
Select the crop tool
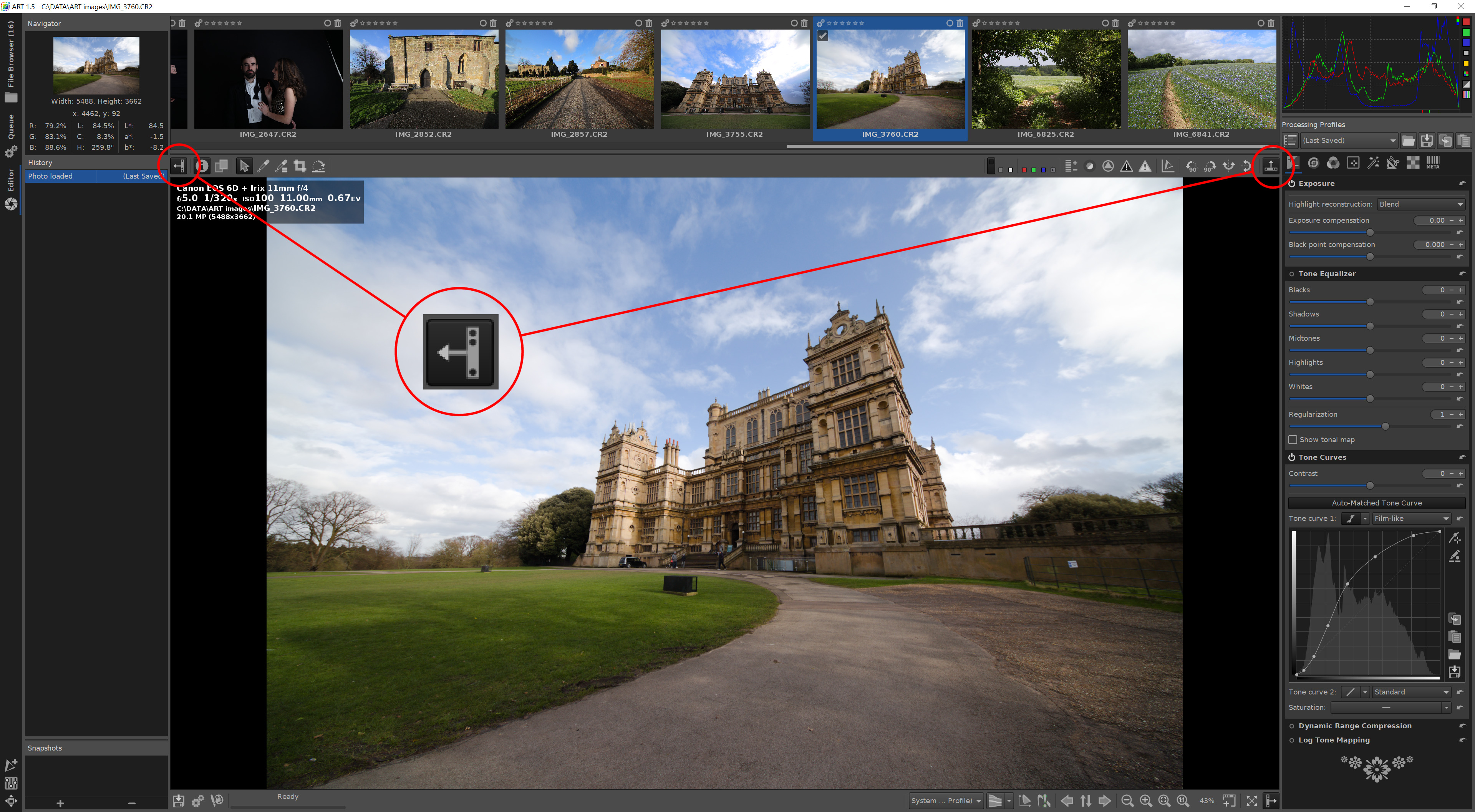300,166
